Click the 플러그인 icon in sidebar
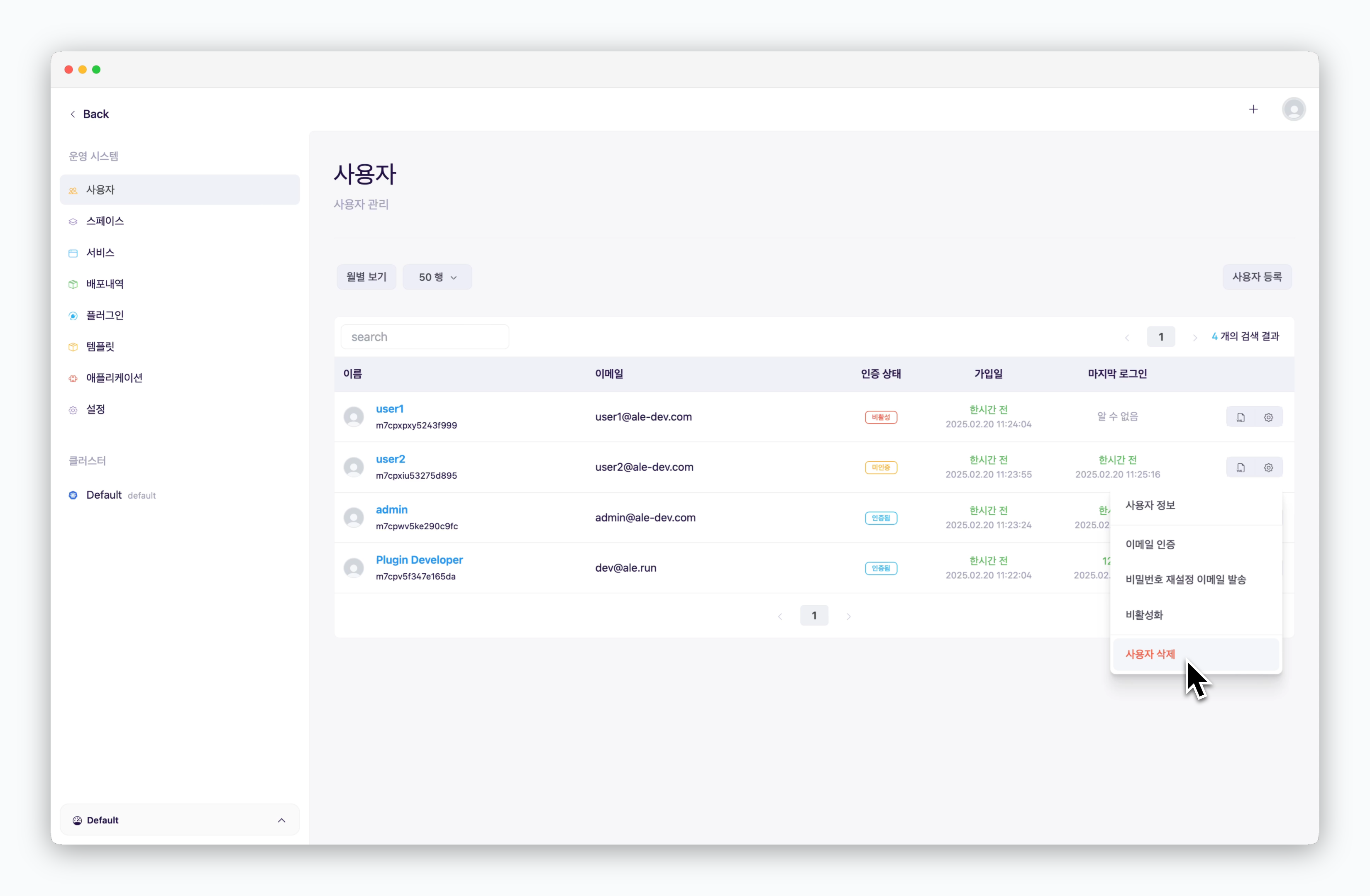This screenshot has height=896, width=1370. (73, 316)
